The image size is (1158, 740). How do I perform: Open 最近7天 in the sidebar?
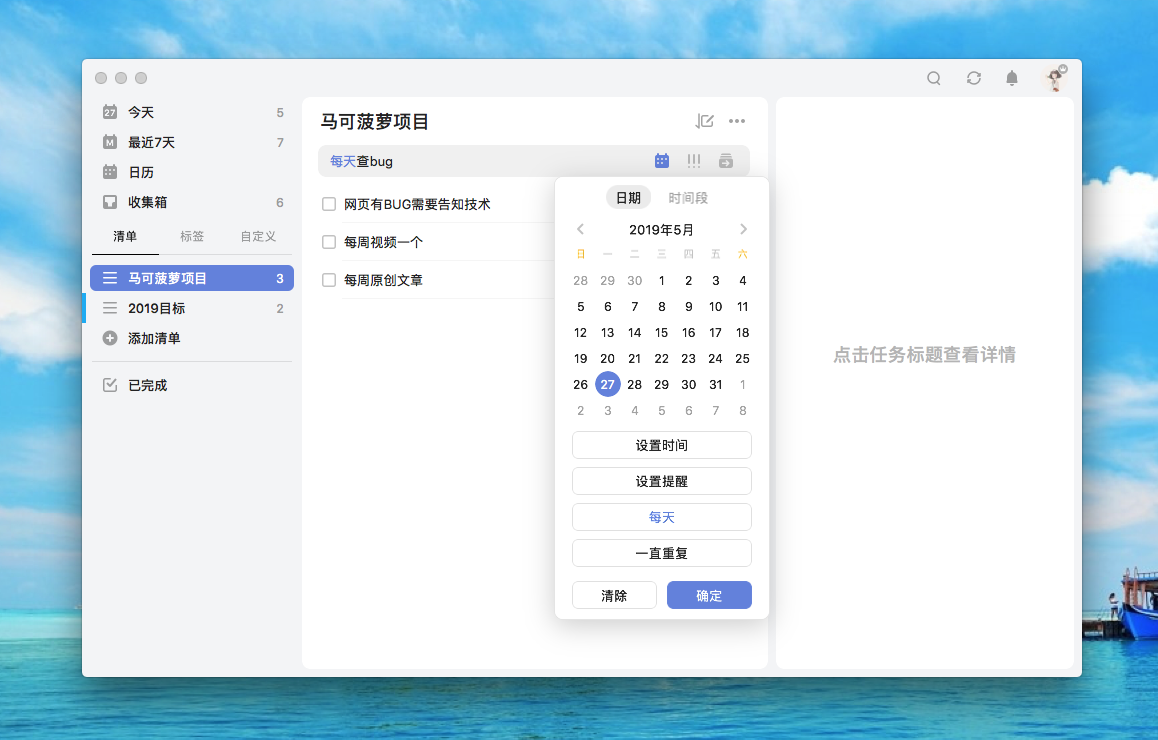click(193, 142)
